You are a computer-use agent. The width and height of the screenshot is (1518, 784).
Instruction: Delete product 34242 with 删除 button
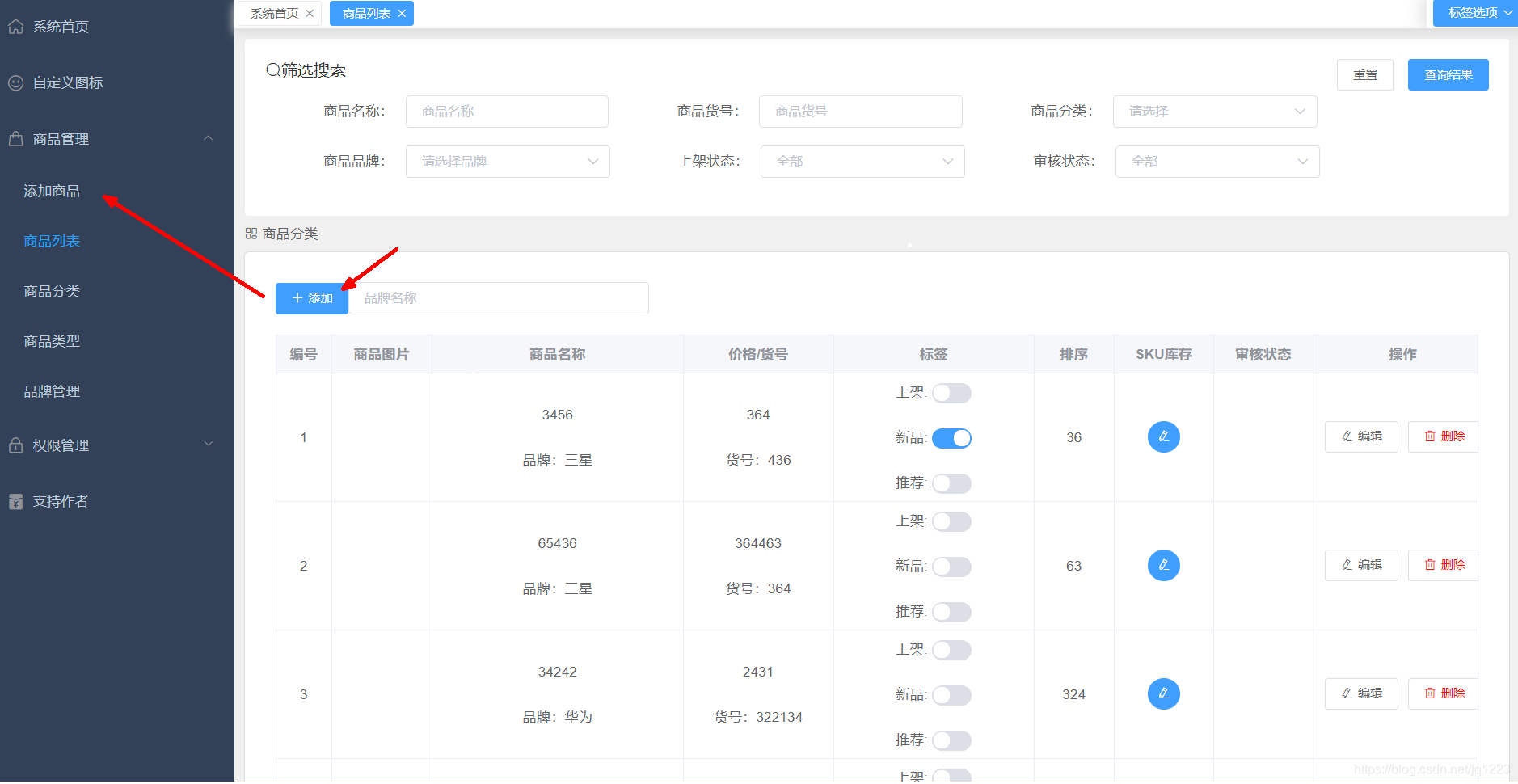point(1443,693)
